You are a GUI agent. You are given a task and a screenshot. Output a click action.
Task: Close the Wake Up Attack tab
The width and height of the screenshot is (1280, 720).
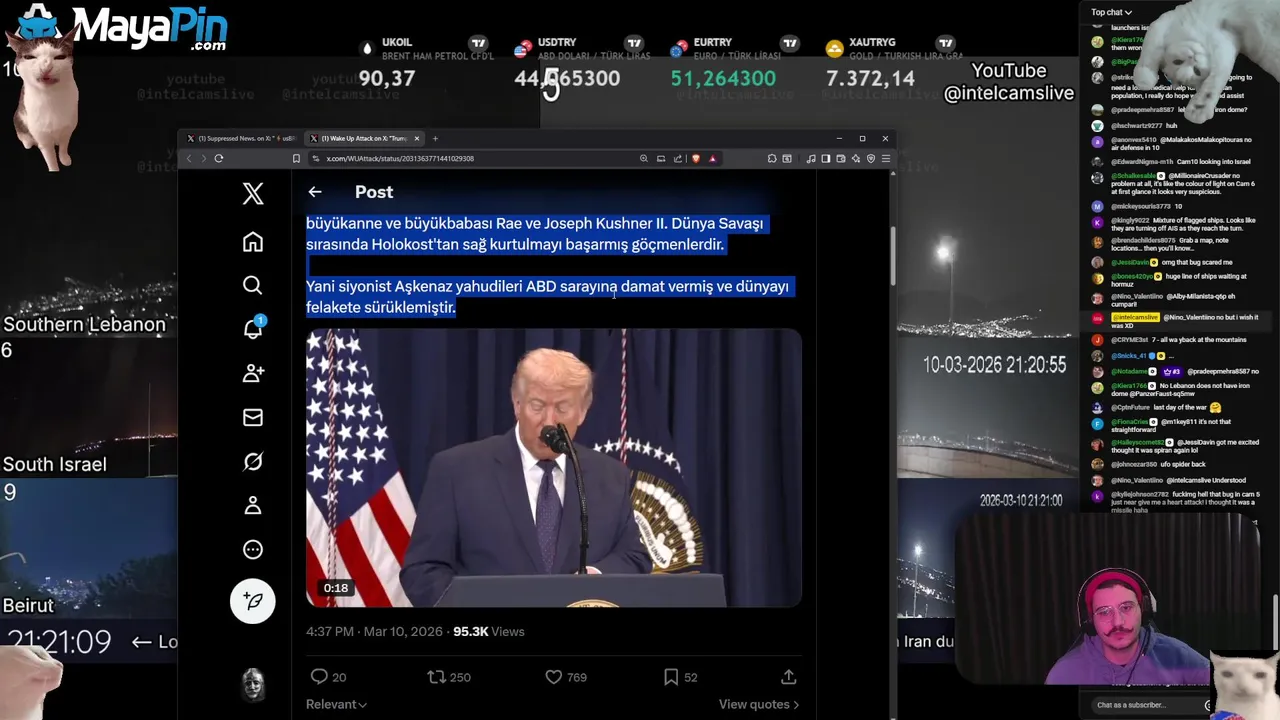pyautogui.click(x=417, y=139)
